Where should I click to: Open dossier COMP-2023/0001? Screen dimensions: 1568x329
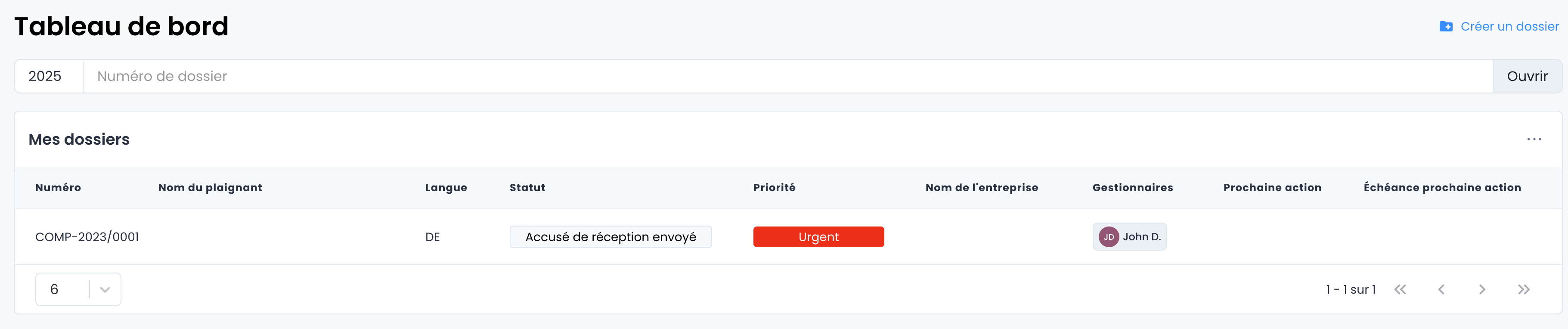click(x=87, y=237)
